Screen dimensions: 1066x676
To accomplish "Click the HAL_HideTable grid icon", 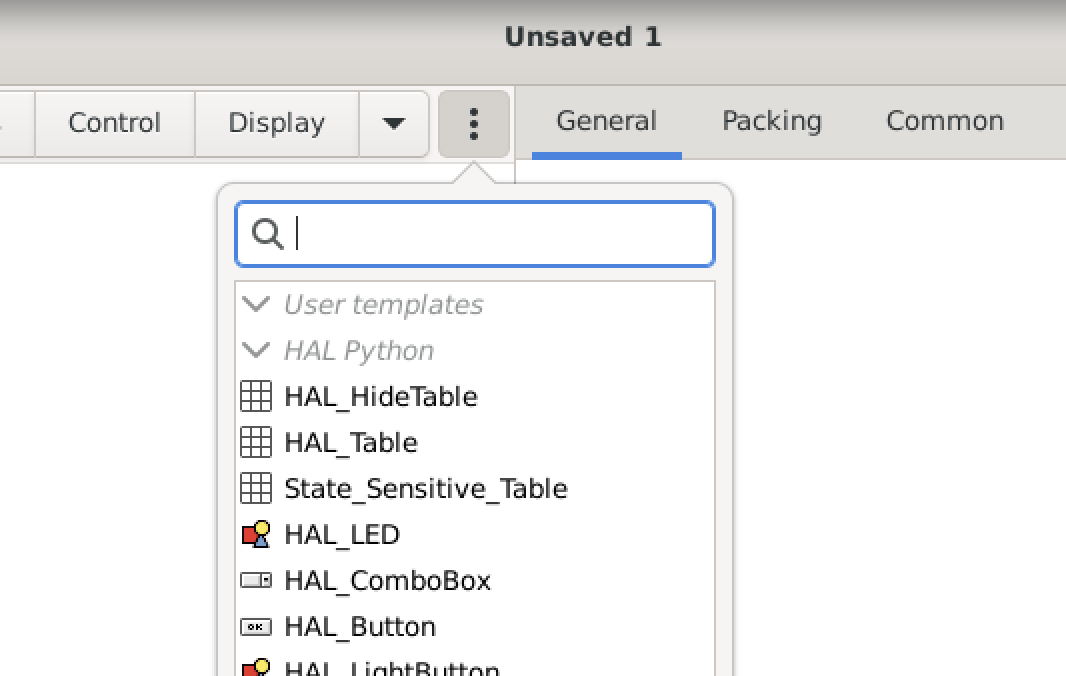I will 256,396.
